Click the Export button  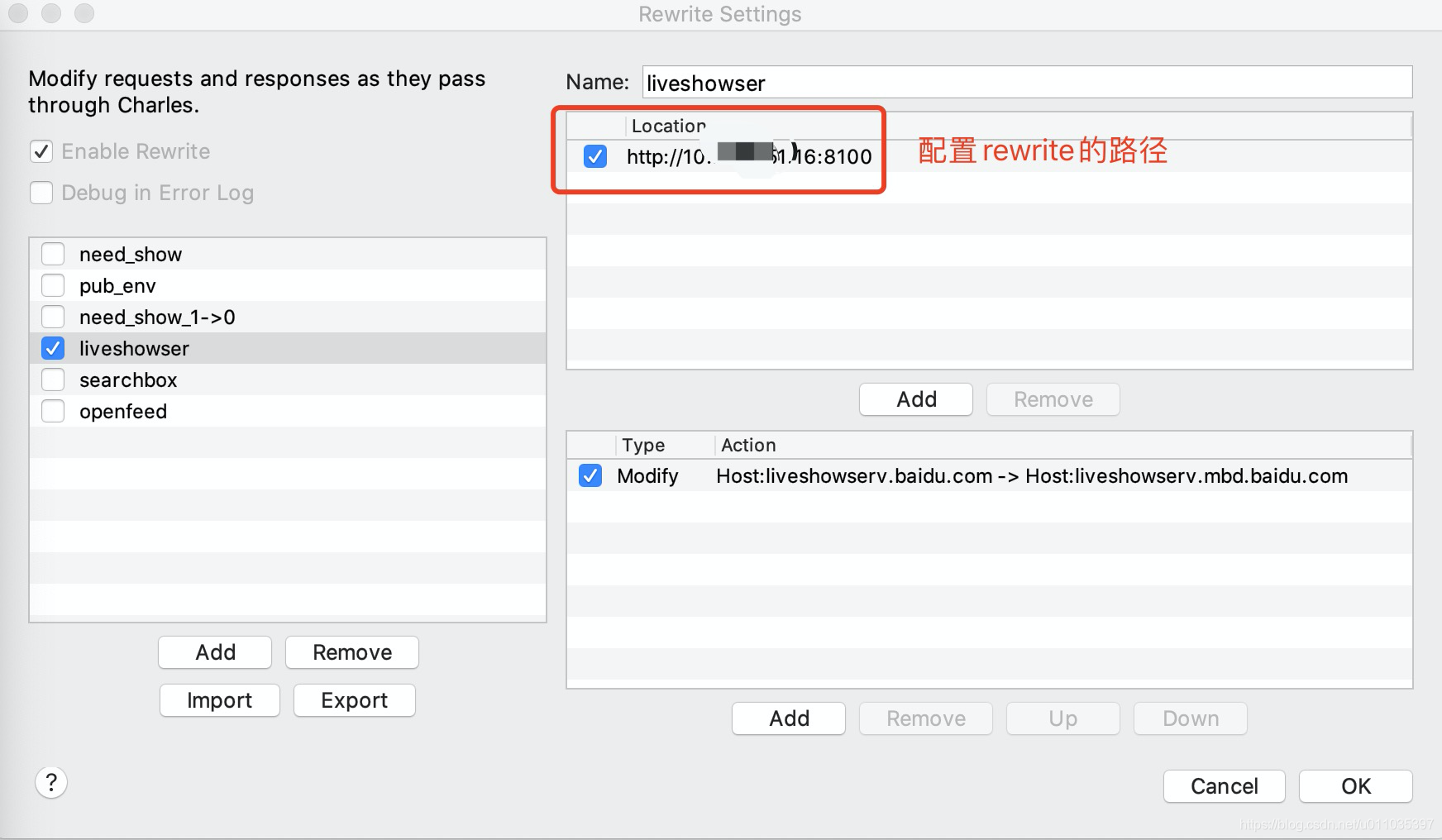(354, 700)
